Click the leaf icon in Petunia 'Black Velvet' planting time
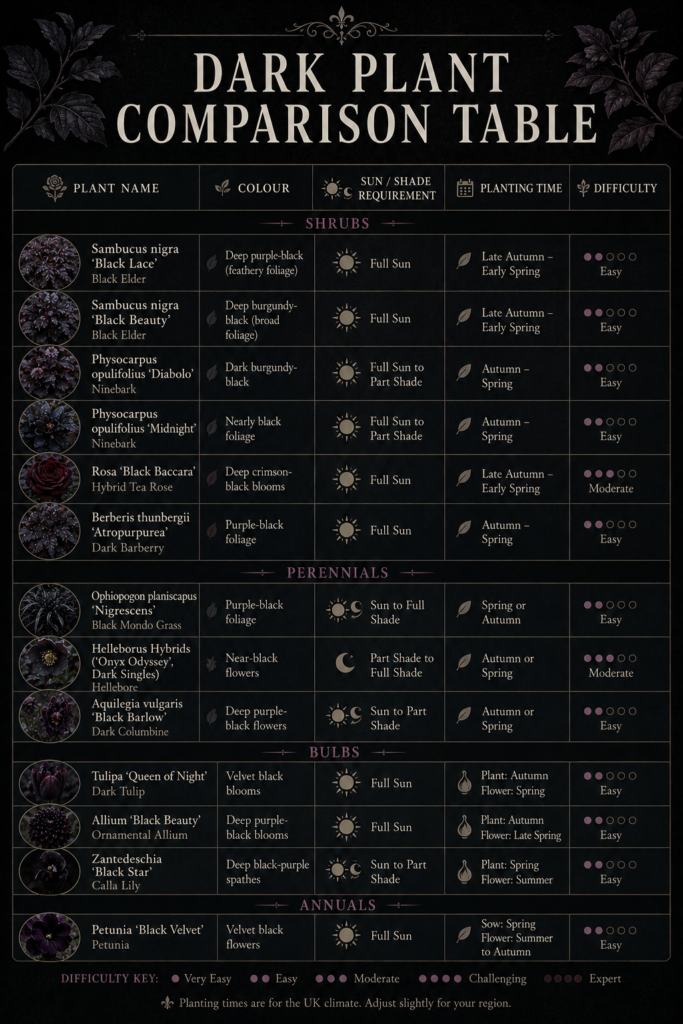683x1024 pixels. 464,935
